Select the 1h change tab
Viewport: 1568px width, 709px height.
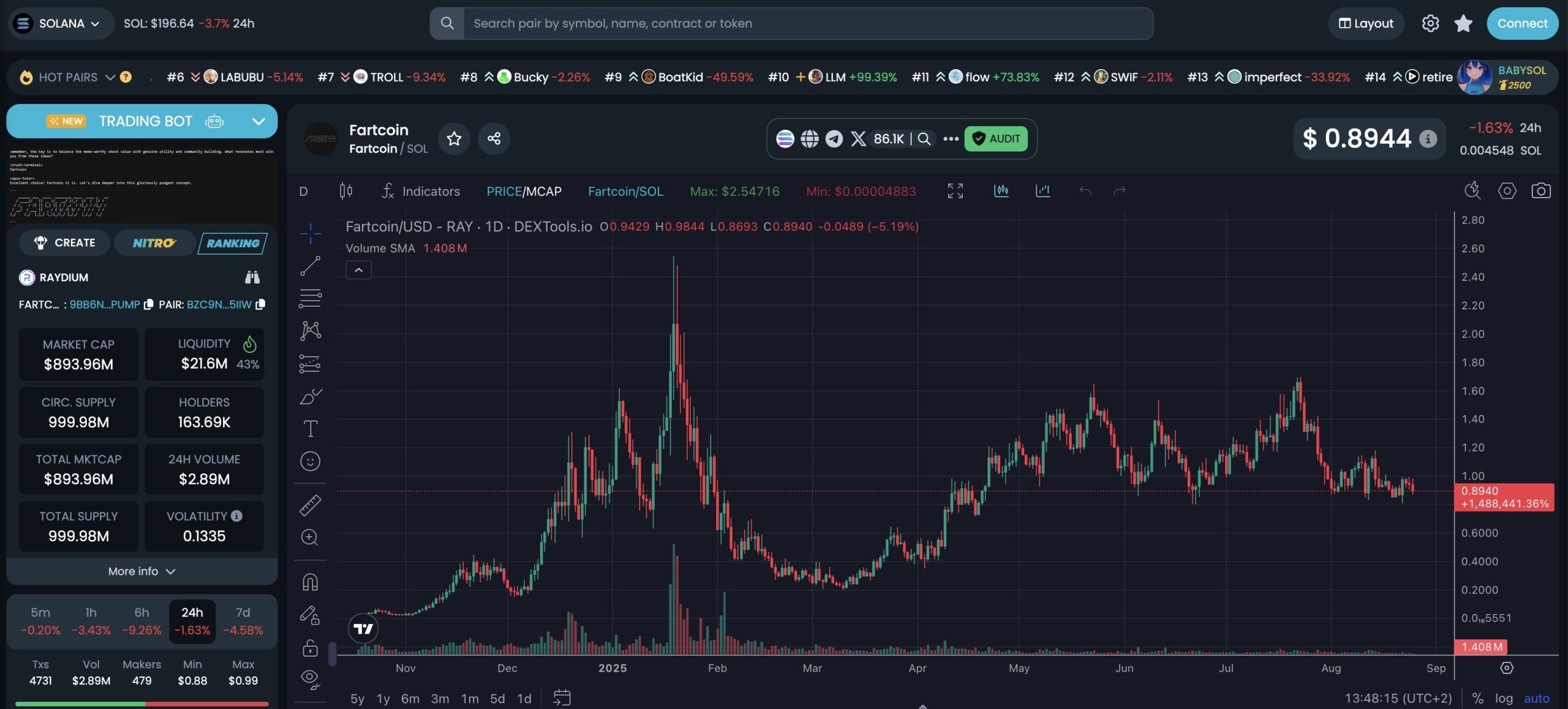pos(91,621)
